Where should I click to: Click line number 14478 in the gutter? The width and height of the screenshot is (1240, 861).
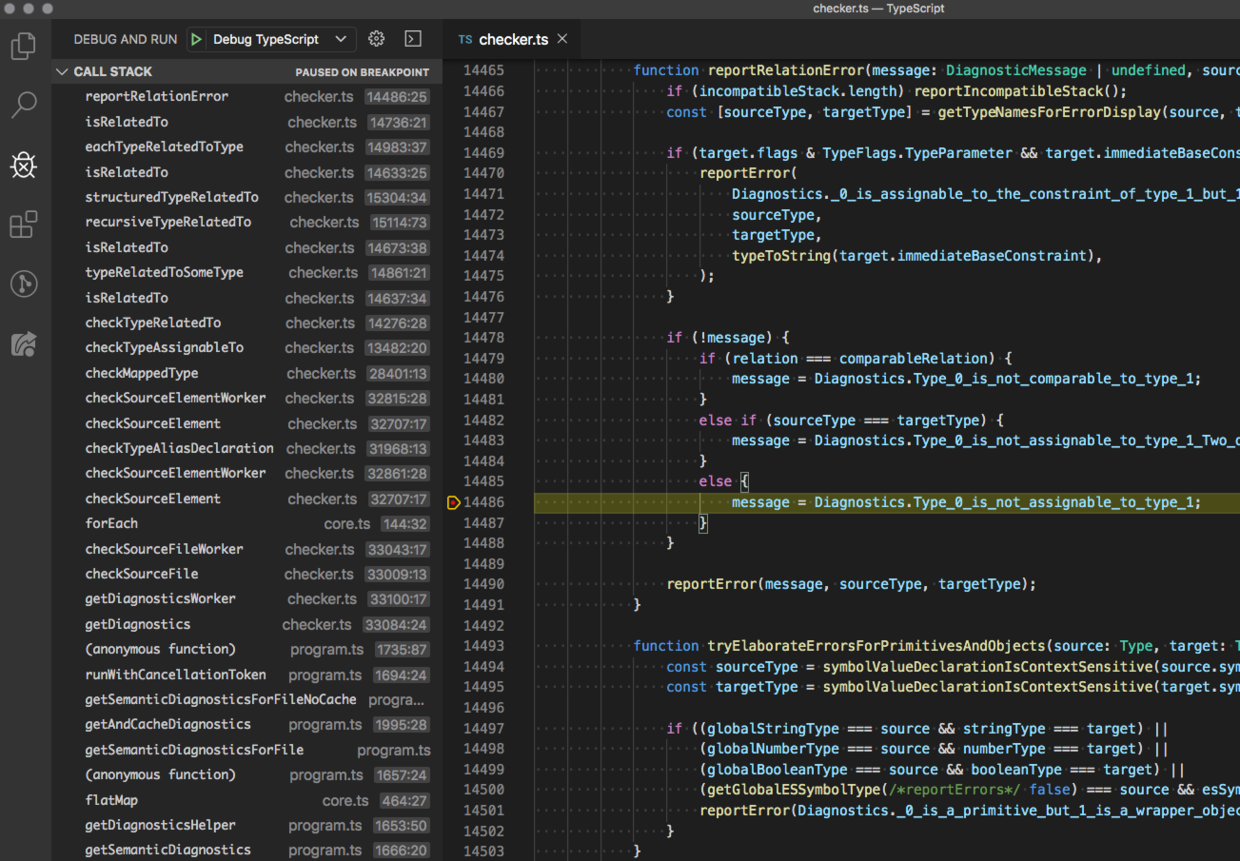pyautogui.click(x=483, y=338)
